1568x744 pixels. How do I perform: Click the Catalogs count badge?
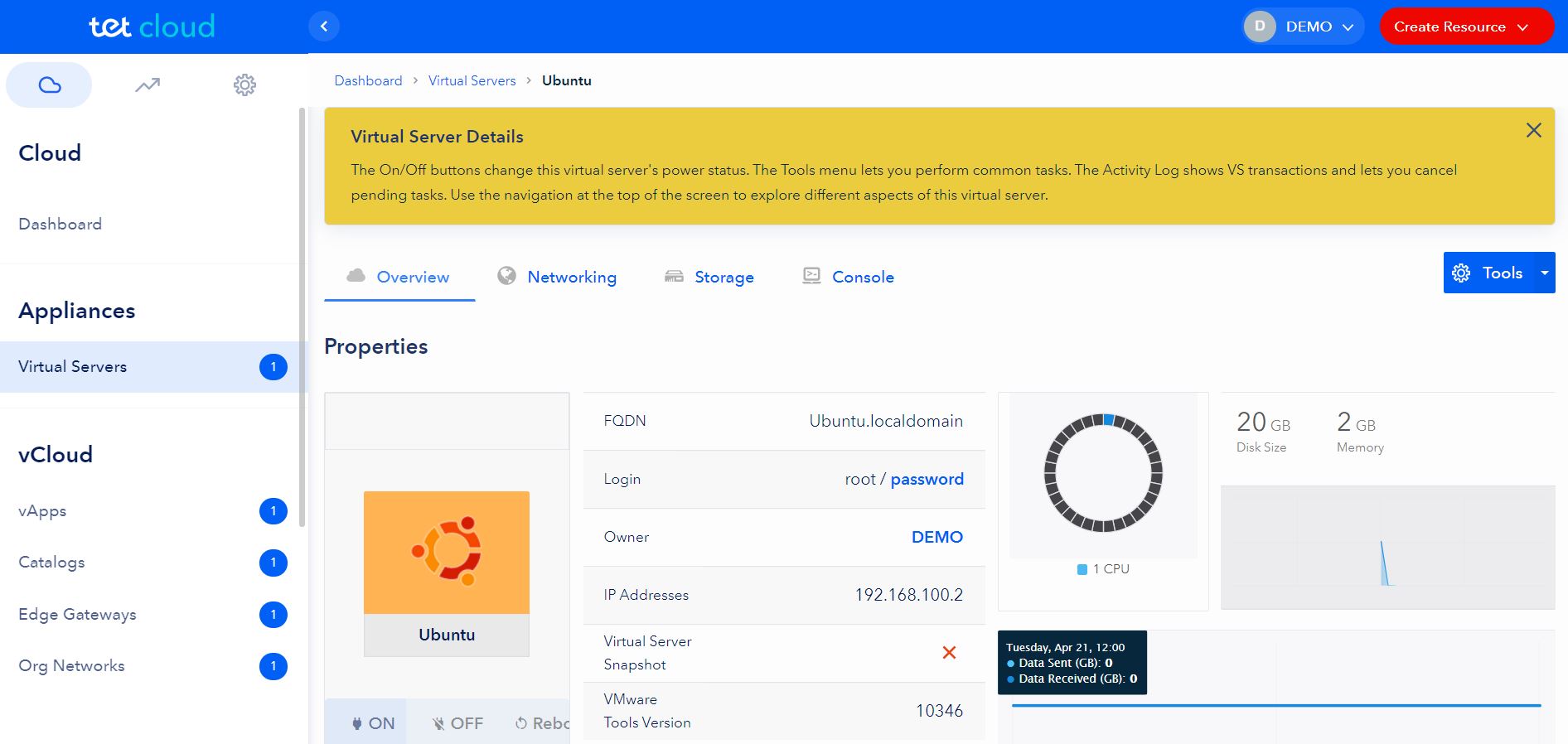[x=273, y=563]
